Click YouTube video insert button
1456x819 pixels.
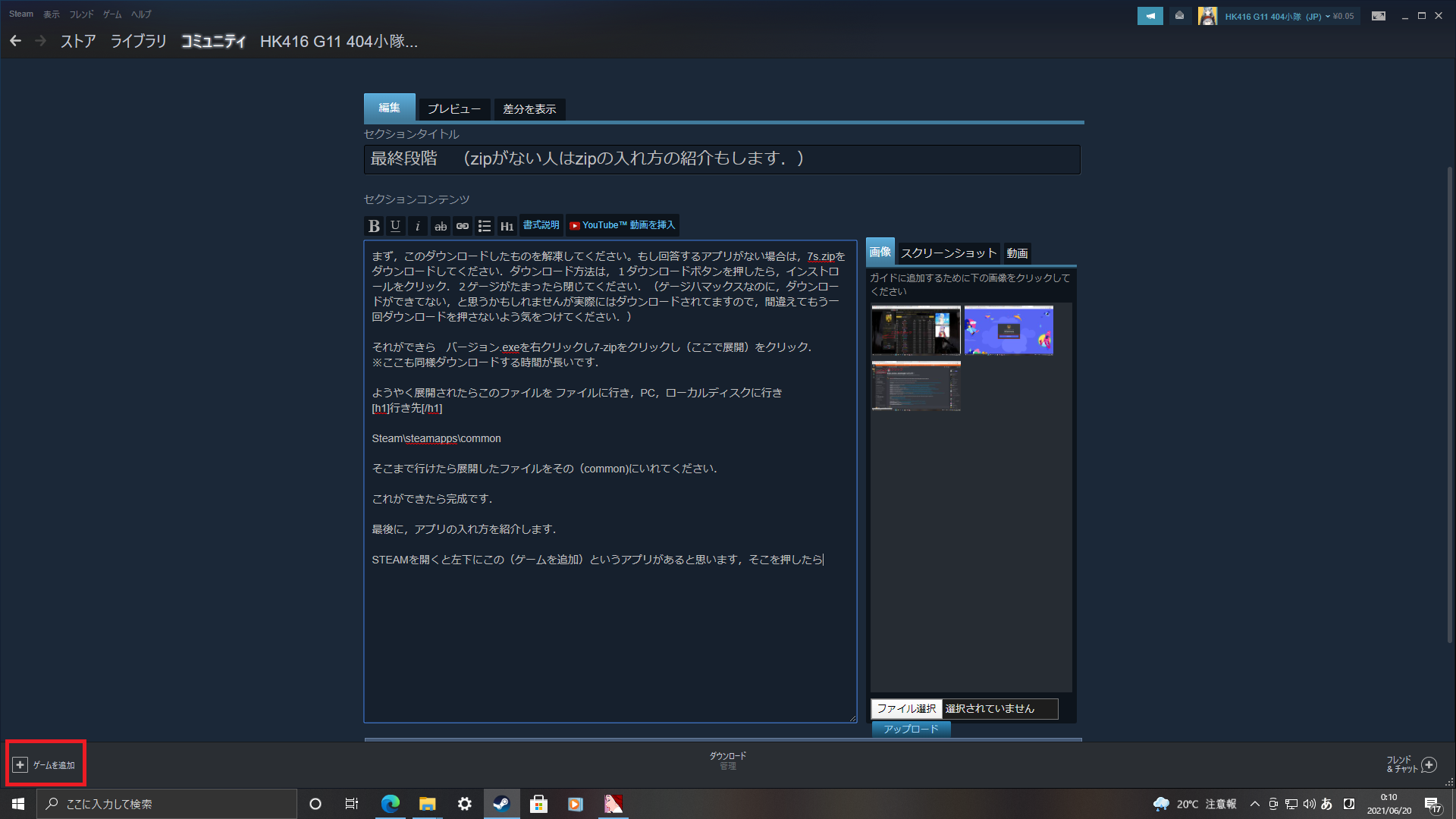(x=622, y=225)
